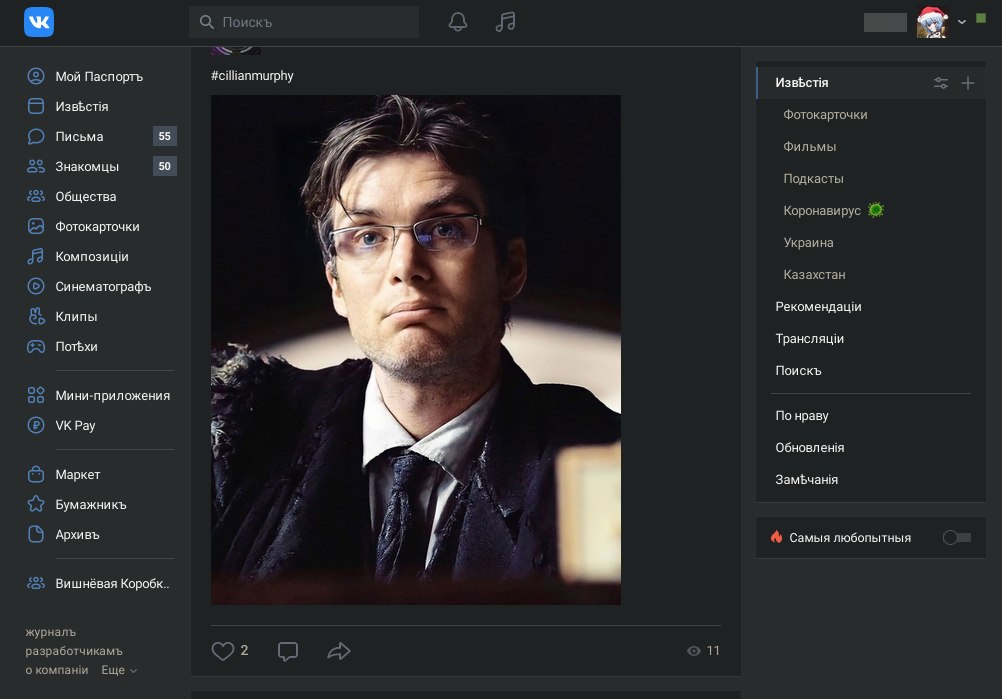Open news feed filter settings icon
The width and height of the screenshot is (1002, 699).
click(x=941, y=83)
